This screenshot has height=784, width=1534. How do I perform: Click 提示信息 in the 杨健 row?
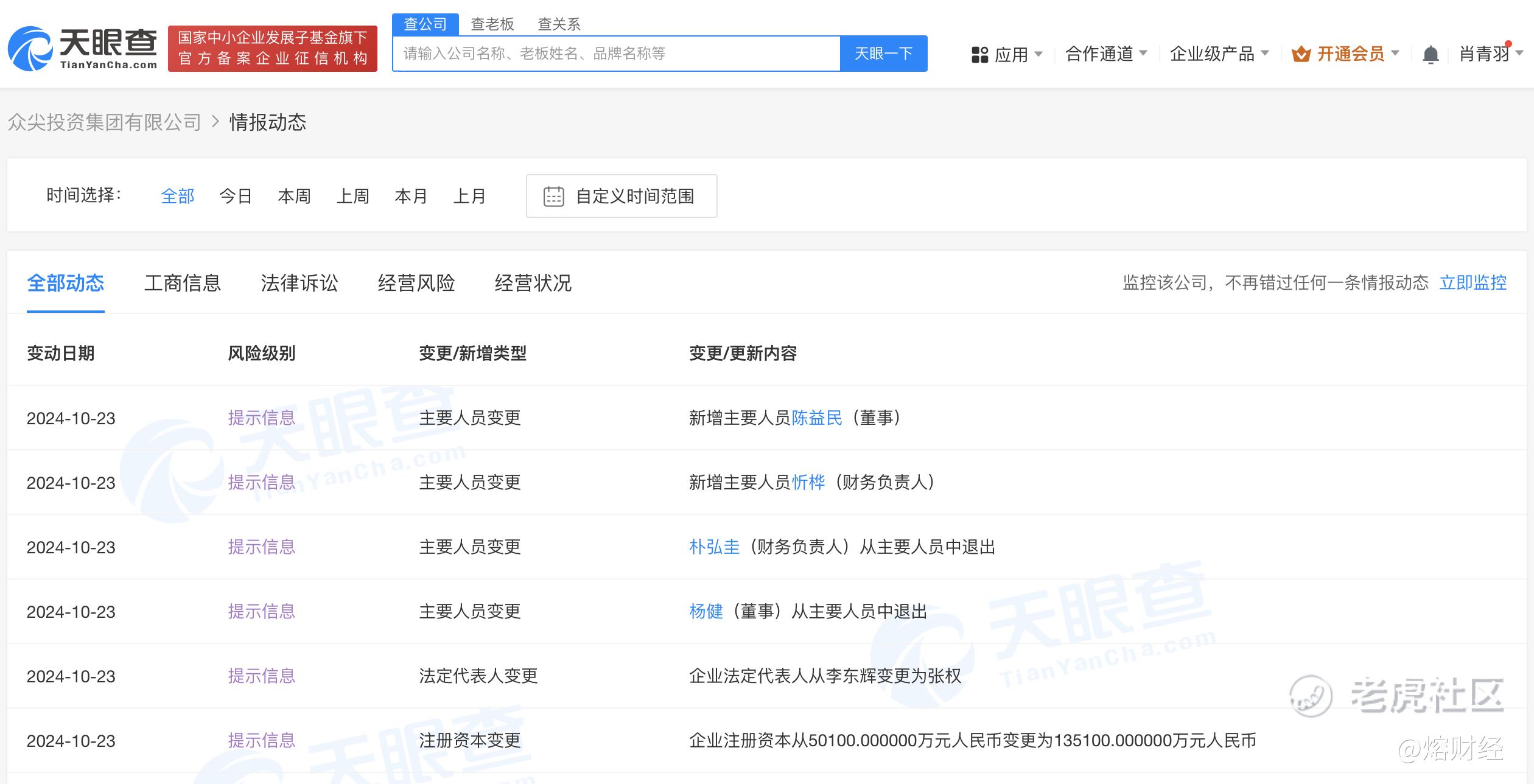[x=262, y=611]
